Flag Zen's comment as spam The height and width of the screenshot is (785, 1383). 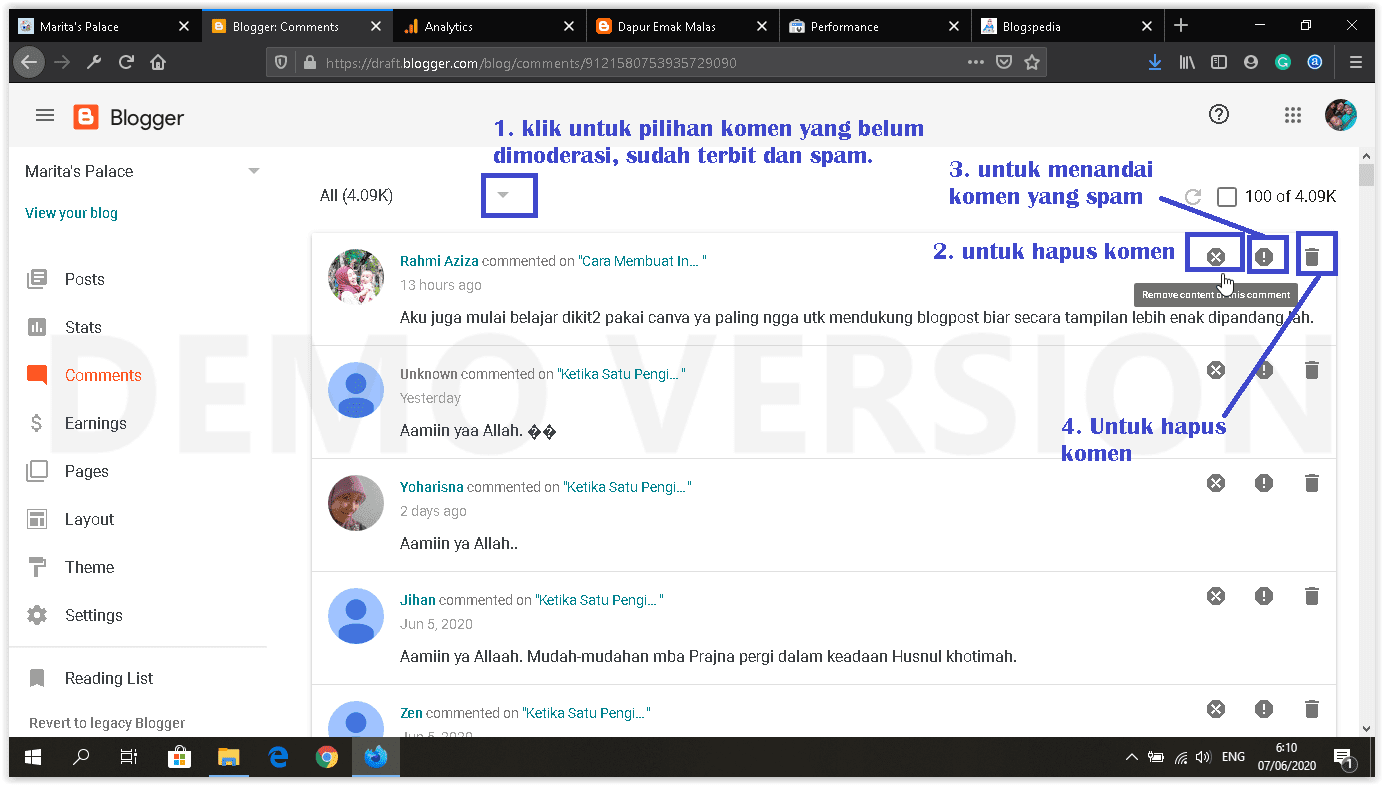[1264, 709]
